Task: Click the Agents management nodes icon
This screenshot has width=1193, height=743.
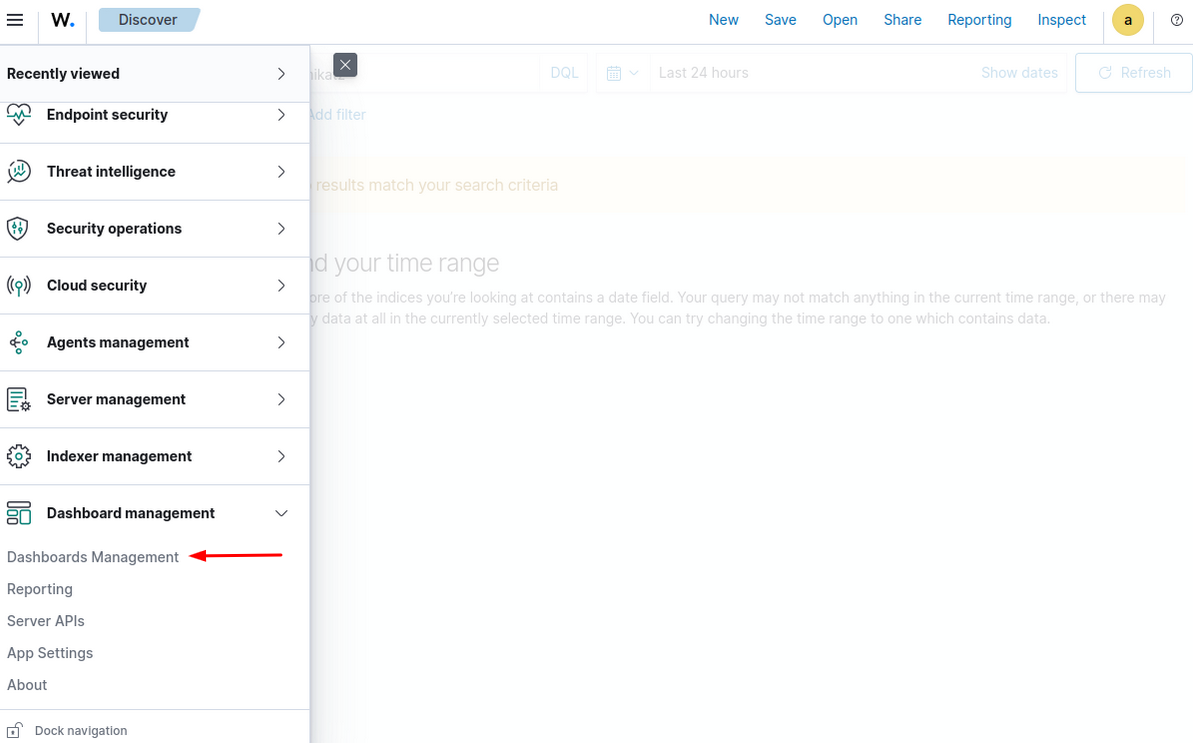Action: click(19, 343)
